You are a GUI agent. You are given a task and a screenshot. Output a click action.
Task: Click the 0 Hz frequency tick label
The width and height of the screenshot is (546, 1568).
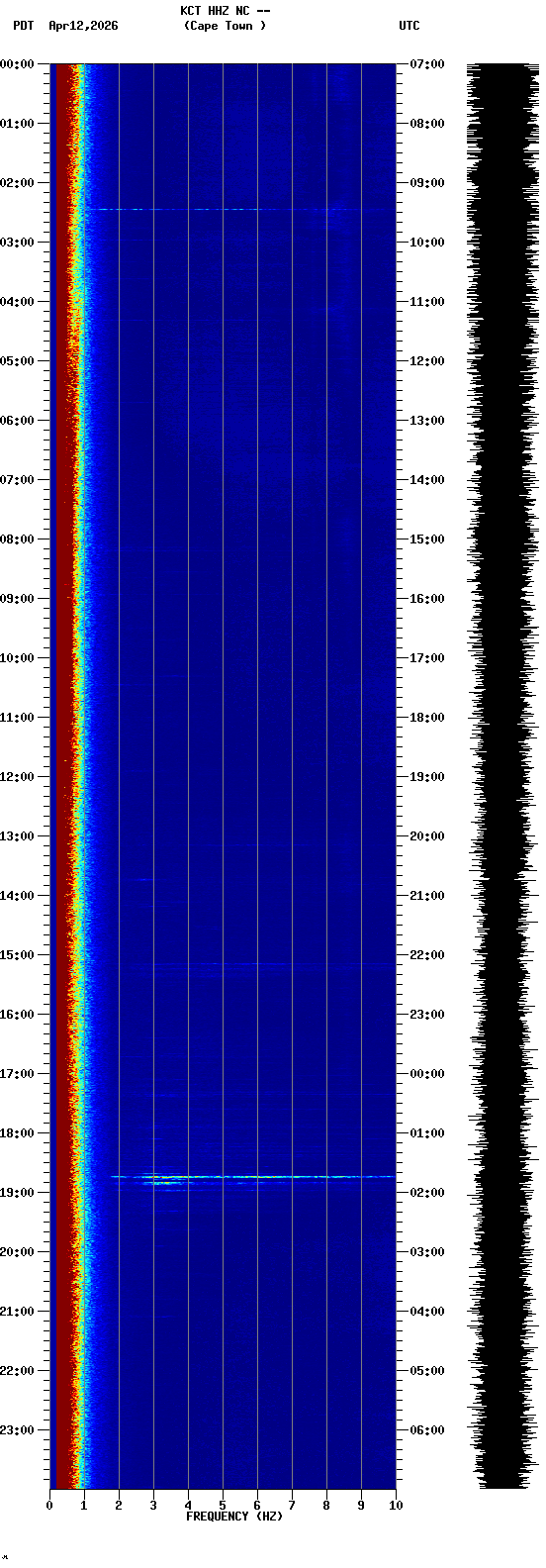[x=49, y=1506]
